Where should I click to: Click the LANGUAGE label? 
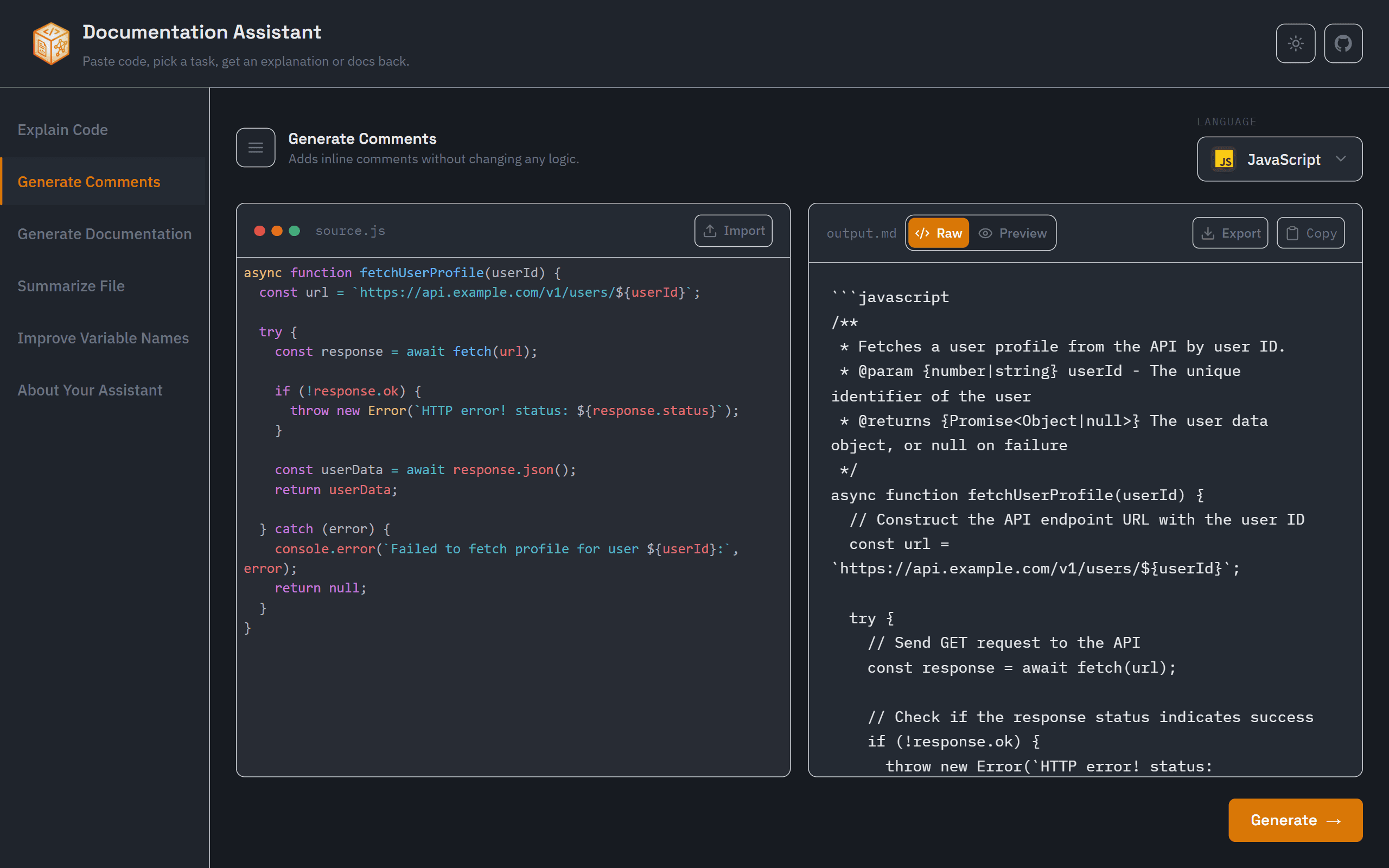click(1227, 122)
